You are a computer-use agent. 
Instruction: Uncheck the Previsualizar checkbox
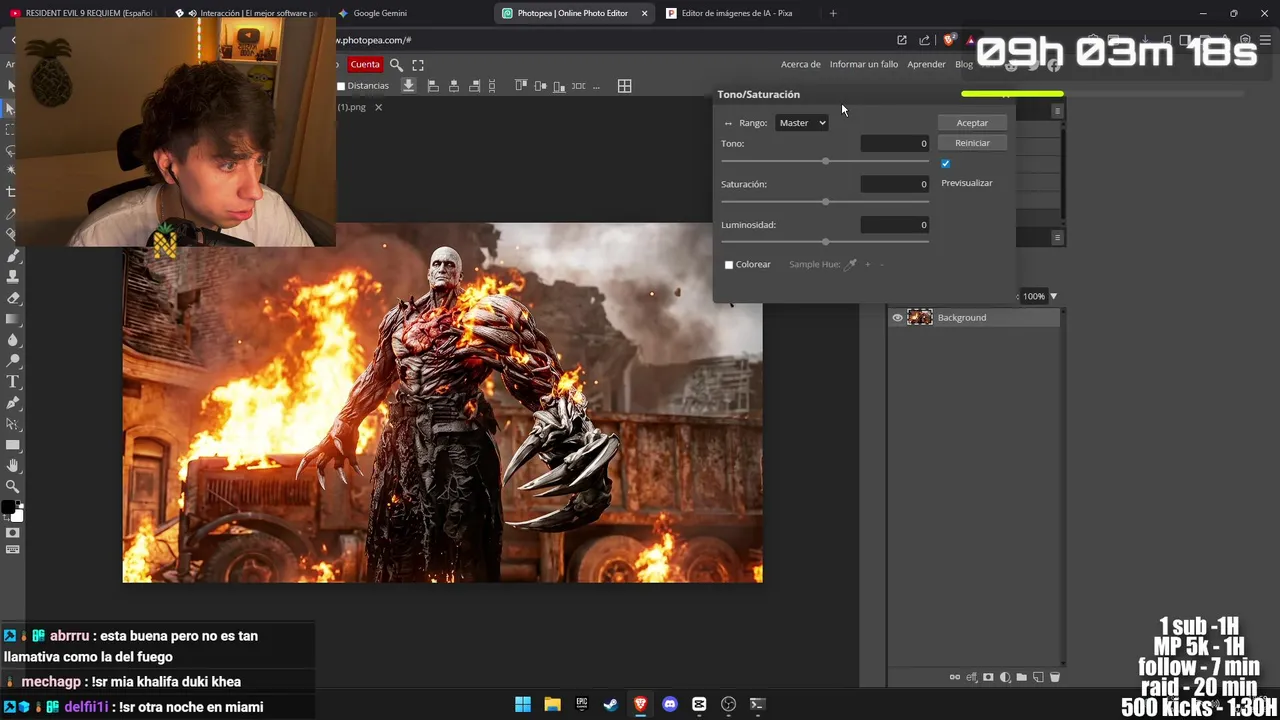click(945, 163)
